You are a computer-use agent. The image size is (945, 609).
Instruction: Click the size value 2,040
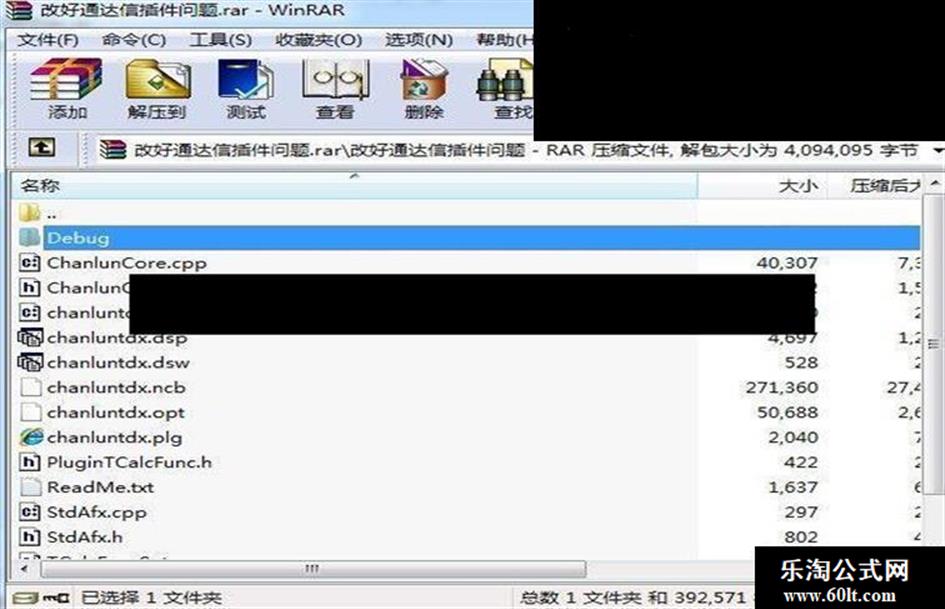[793, 437]
